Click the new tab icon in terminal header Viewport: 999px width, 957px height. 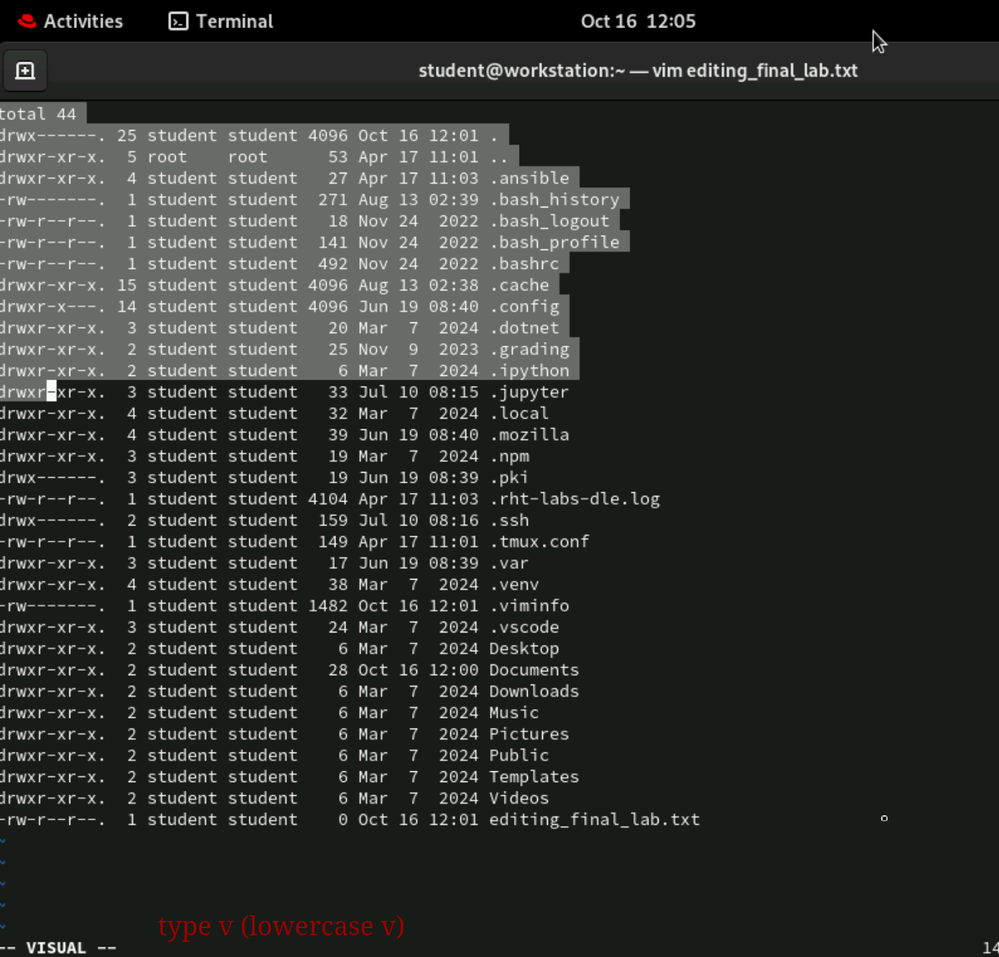click(25, 71)
